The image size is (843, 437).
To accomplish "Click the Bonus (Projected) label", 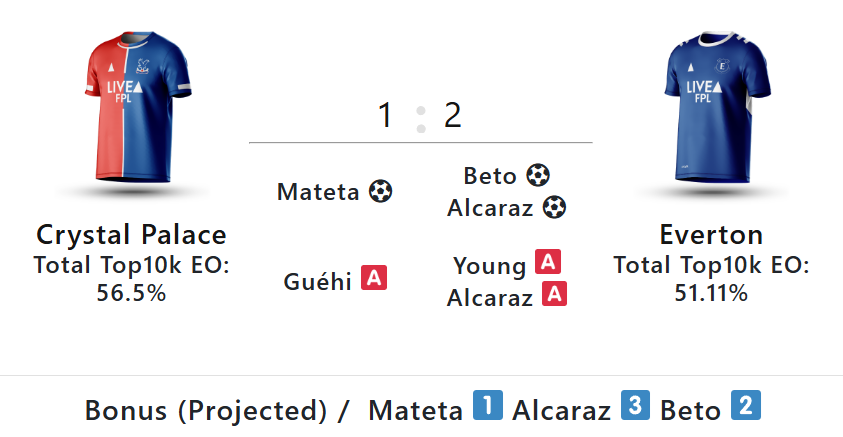I will click(206, 411).
